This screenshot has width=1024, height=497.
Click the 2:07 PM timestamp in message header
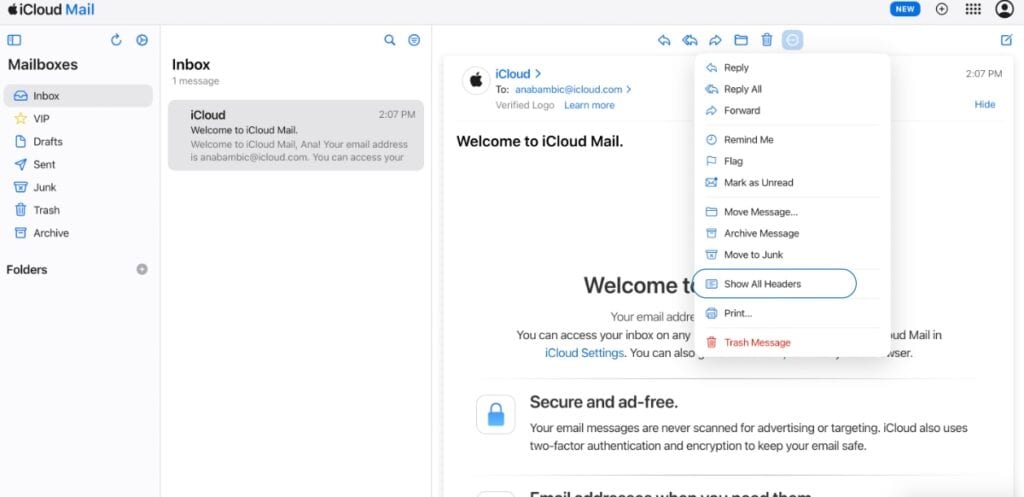(x=984, y=74)
